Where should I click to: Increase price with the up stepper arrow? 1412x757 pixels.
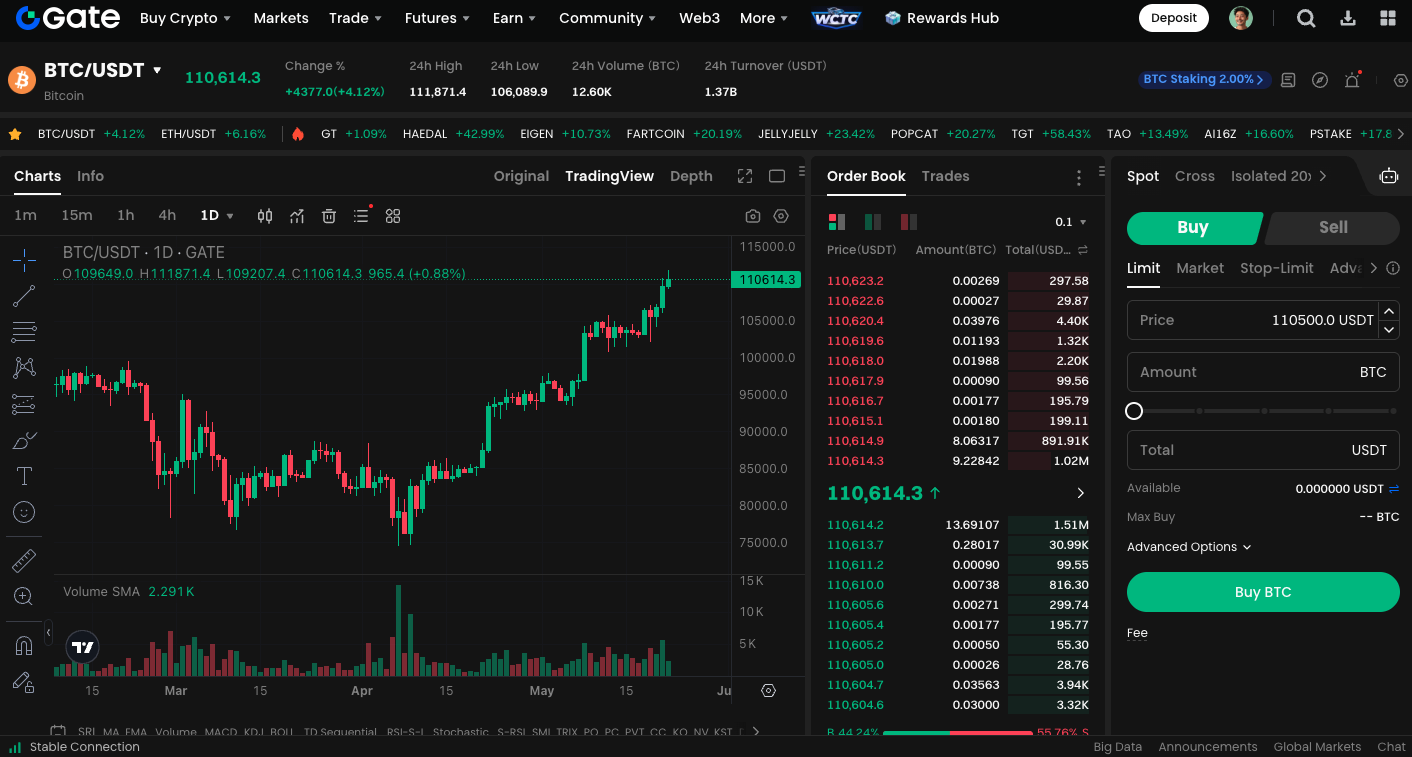(1389, 311)
